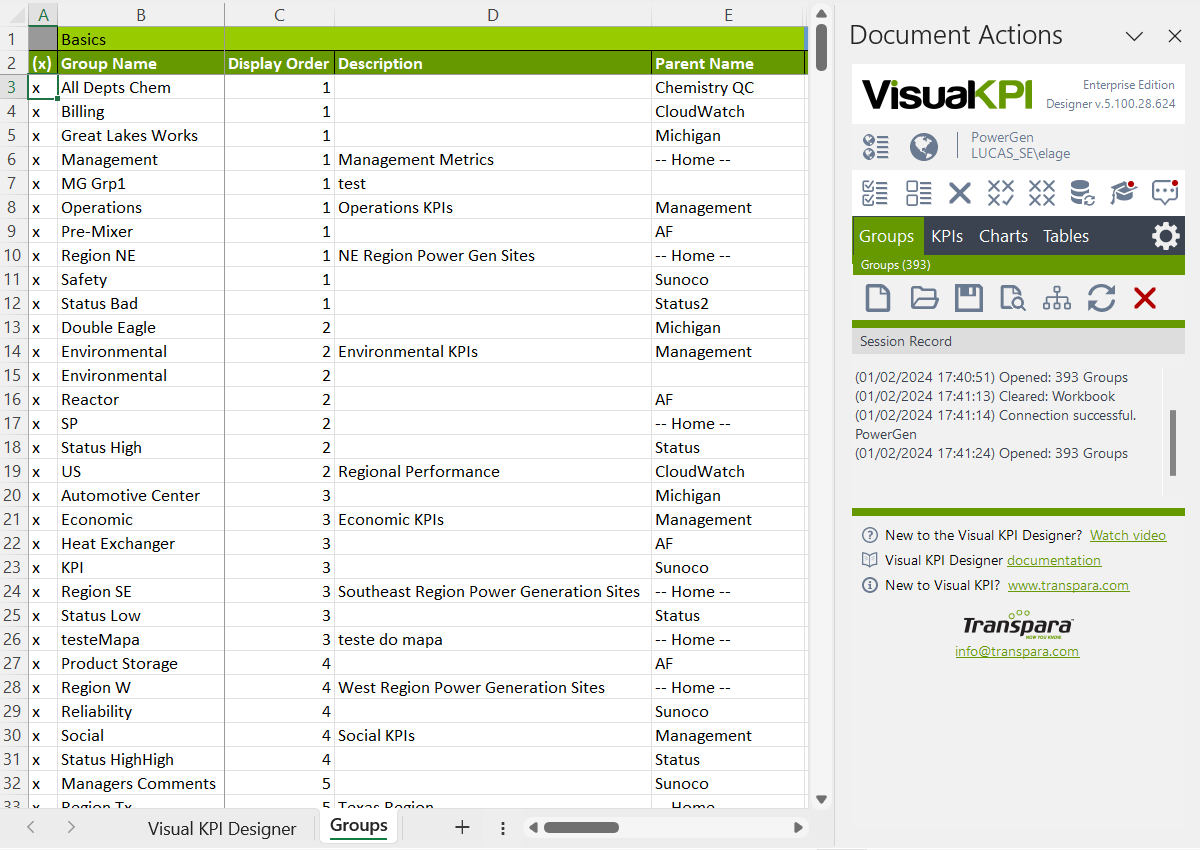Click the save floppy disk icon
The image size is (1200, 850).
(x=968, y=298)
